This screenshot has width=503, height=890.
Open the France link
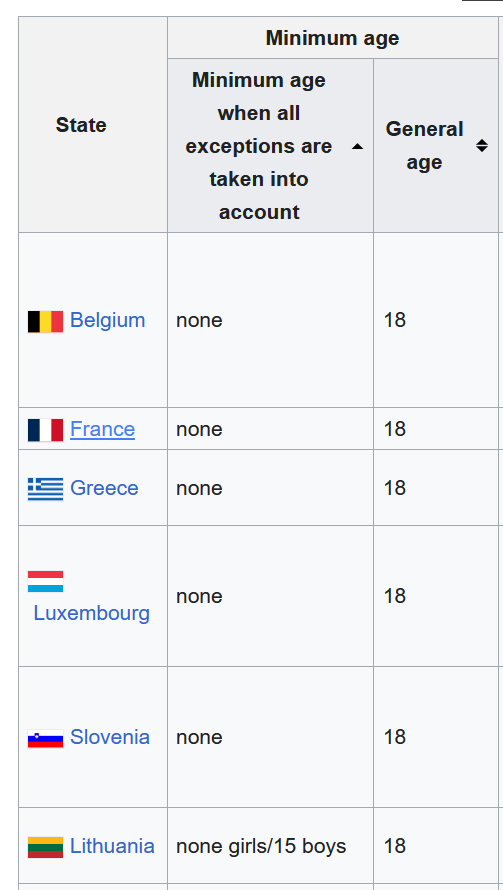click(102, 429)
